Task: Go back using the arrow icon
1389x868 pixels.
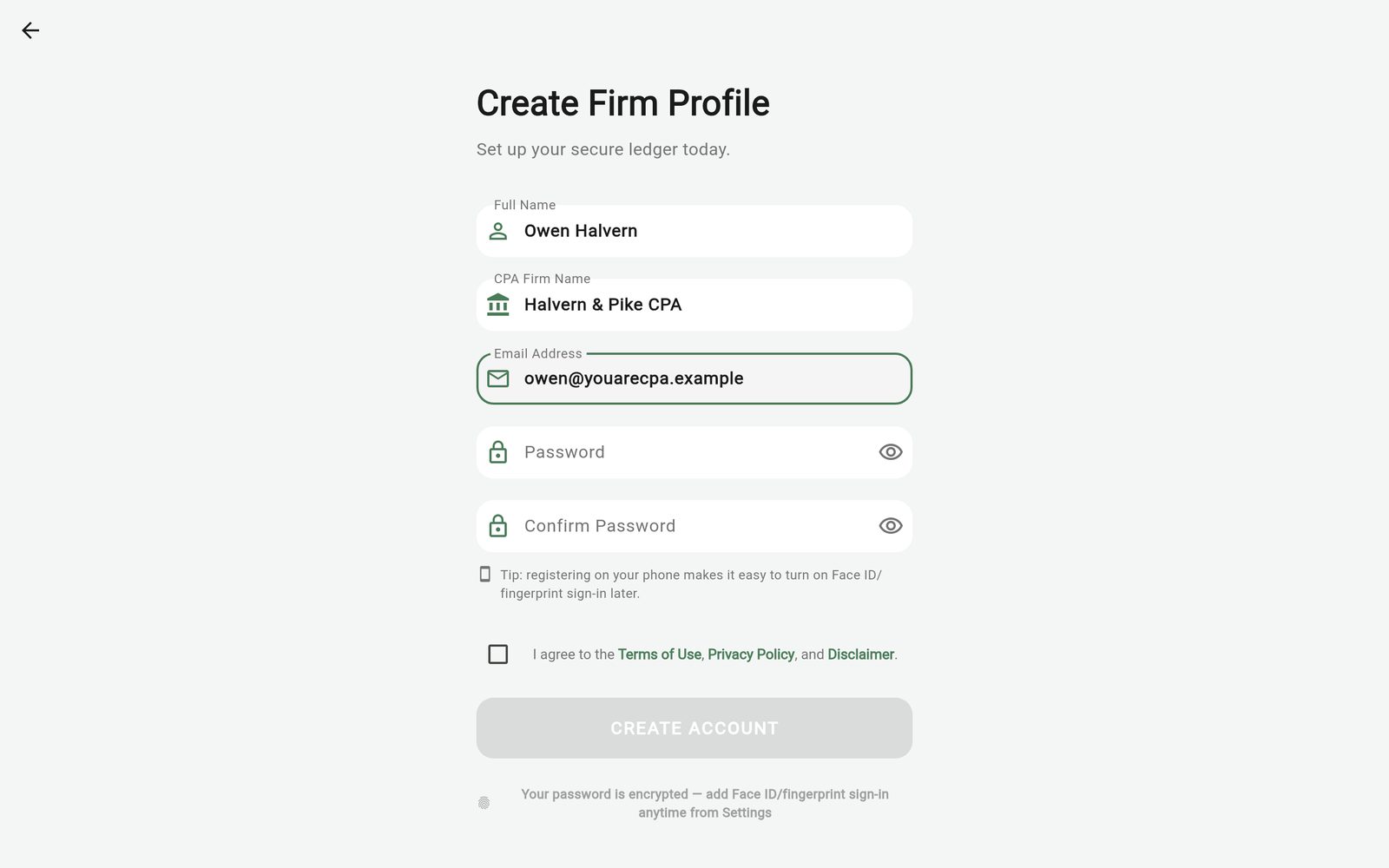Action: tap(30, 30)
